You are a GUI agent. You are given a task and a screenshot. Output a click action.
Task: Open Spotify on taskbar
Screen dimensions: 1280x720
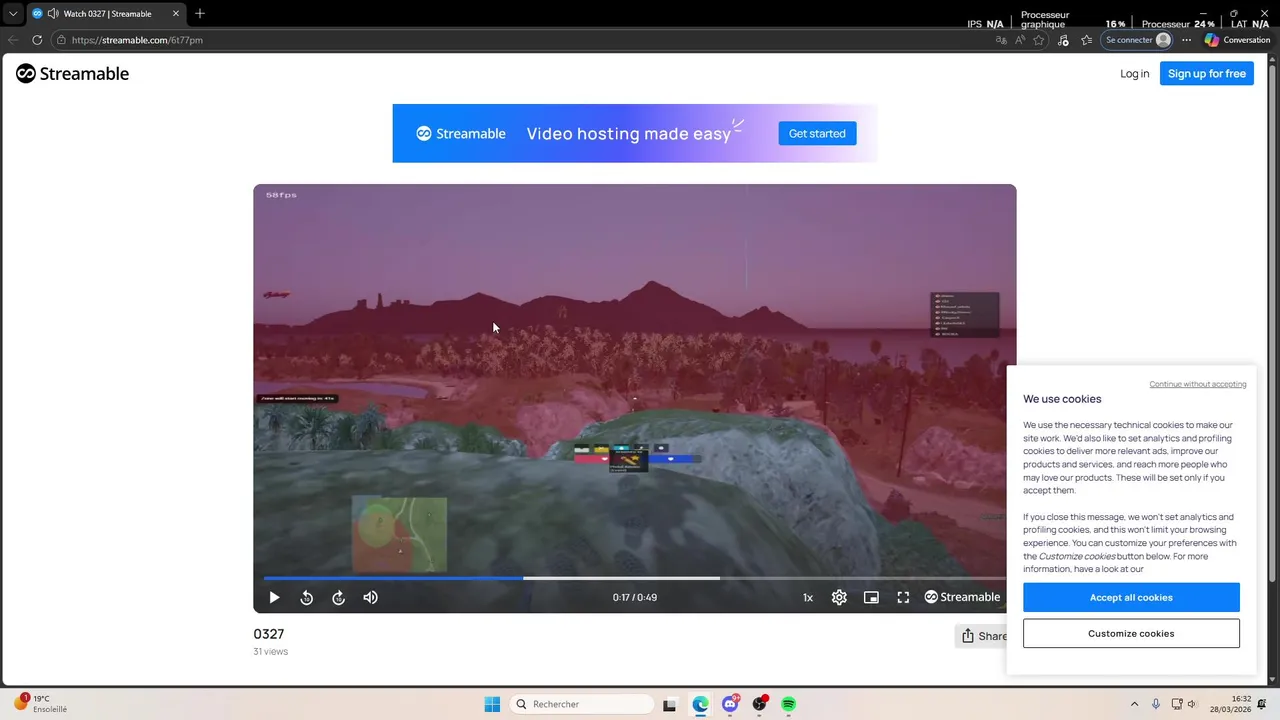[789, 704]
